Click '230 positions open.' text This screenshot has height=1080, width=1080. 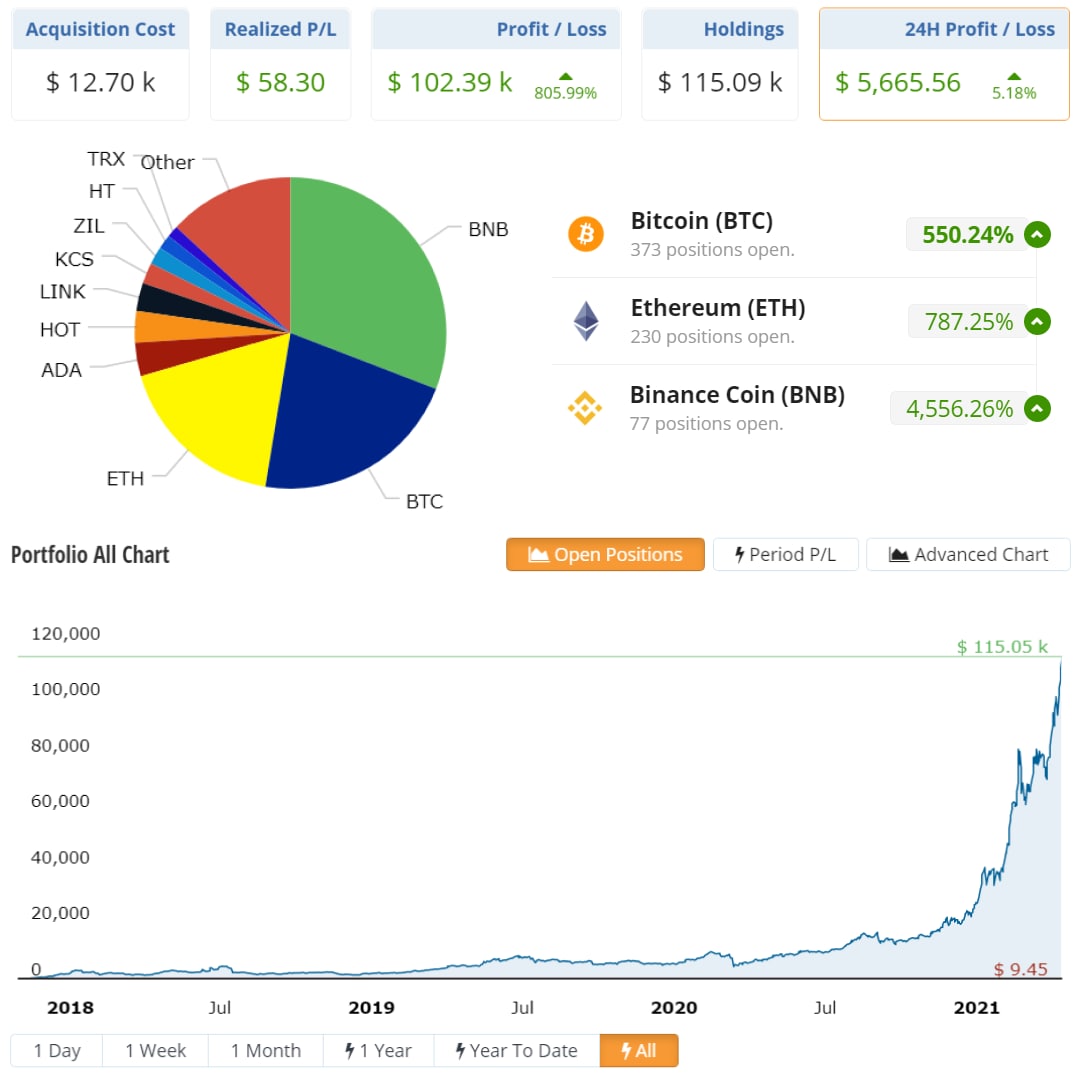pos(712,337)
